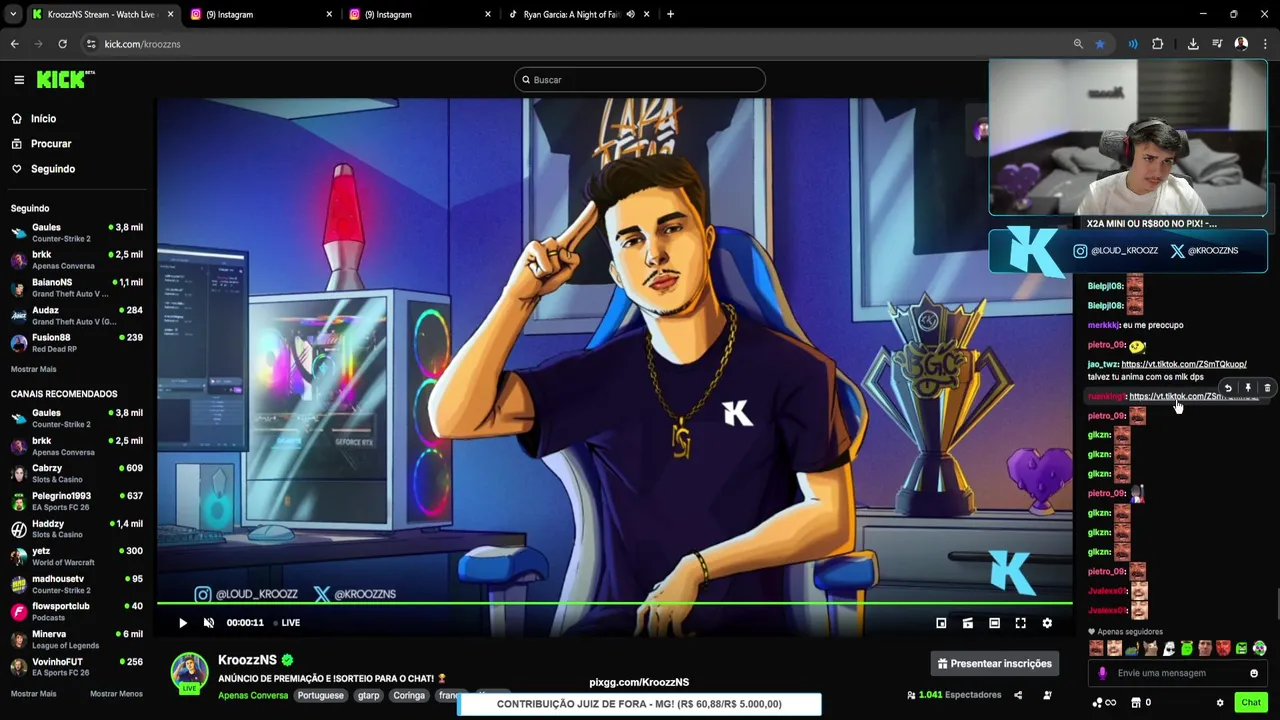
Task: Enter fullscreen video mode
Action: (x=1021, y=623)
